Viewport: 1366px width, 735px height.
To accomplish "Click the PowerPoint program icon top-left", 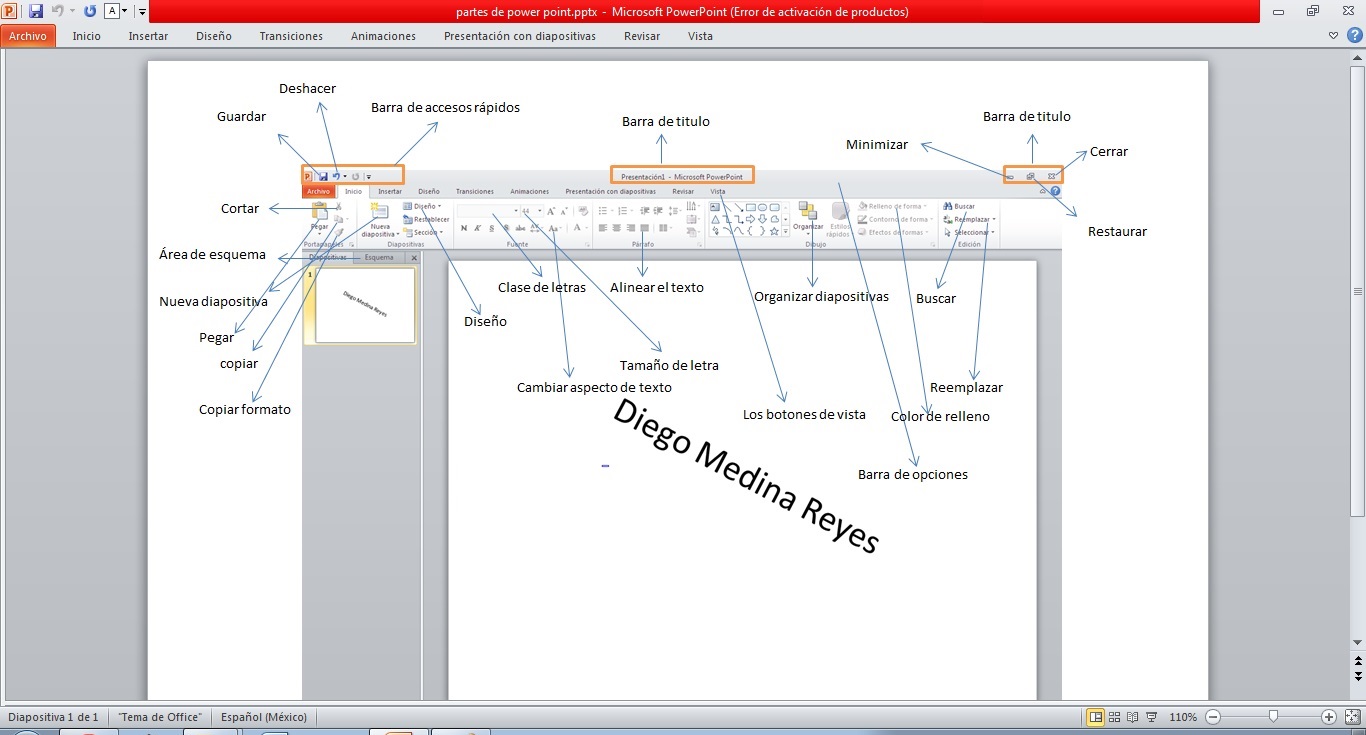I will click(x=9, y=10).
